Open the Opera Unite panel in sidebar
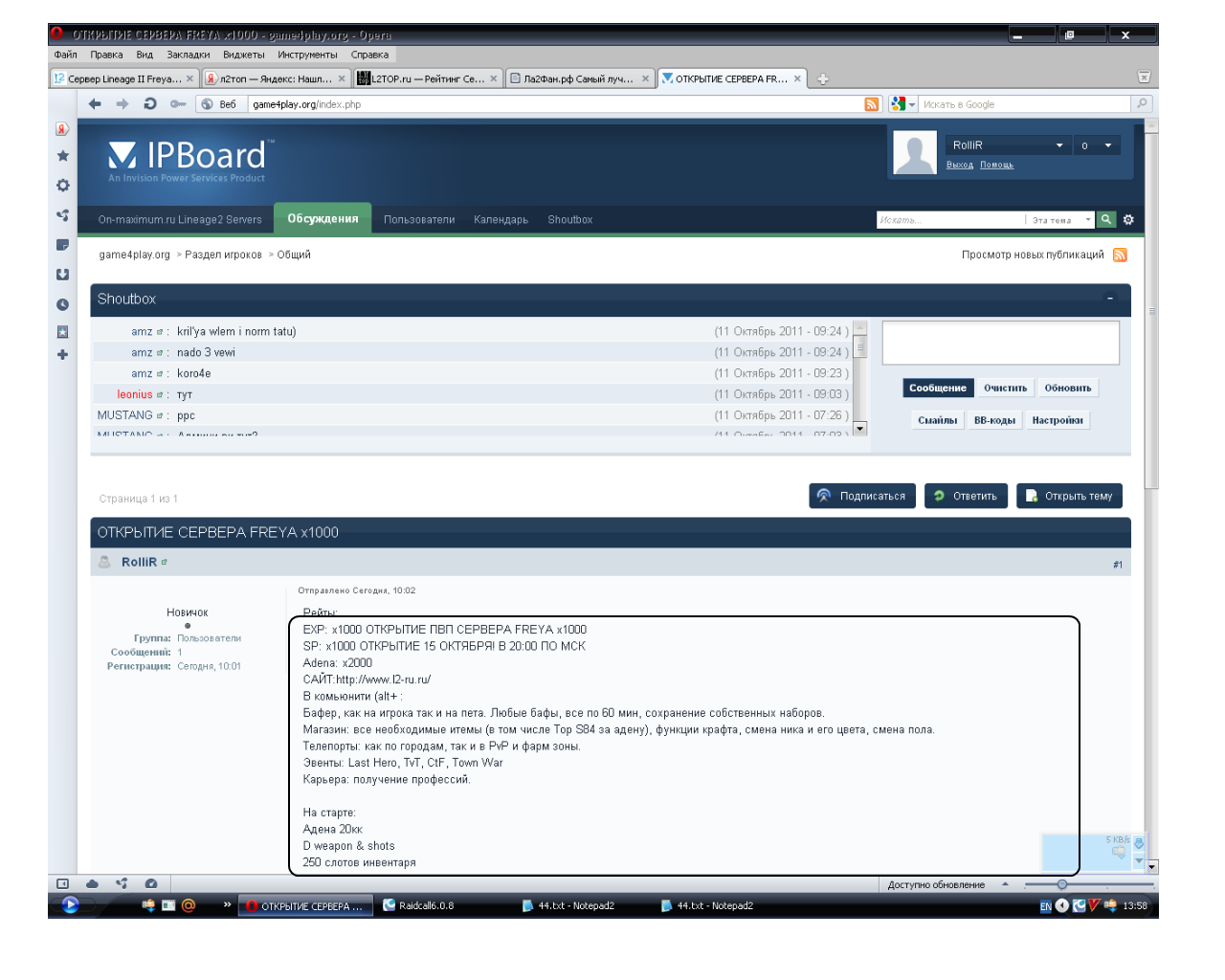This screenshot has height=980, width=1225. point(62,215)
